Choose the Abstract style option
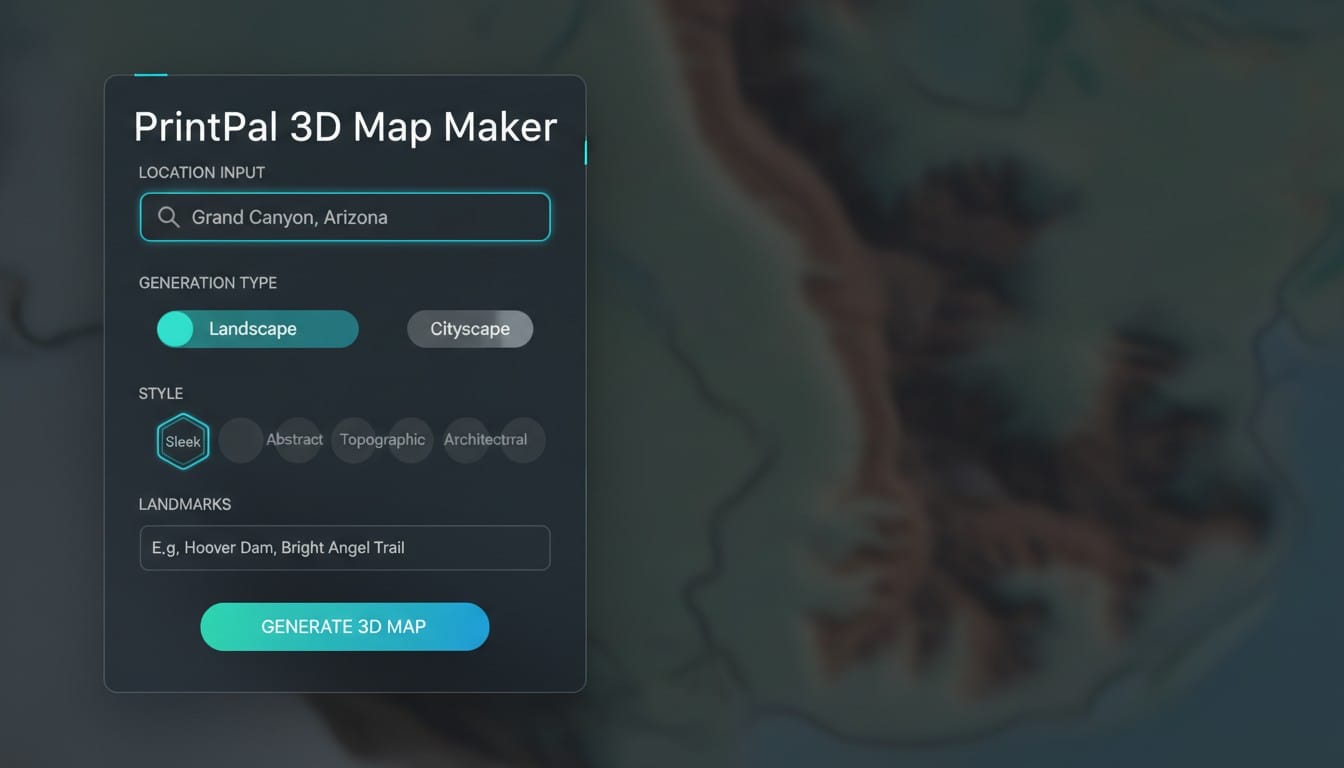 [x=295, y=440]
